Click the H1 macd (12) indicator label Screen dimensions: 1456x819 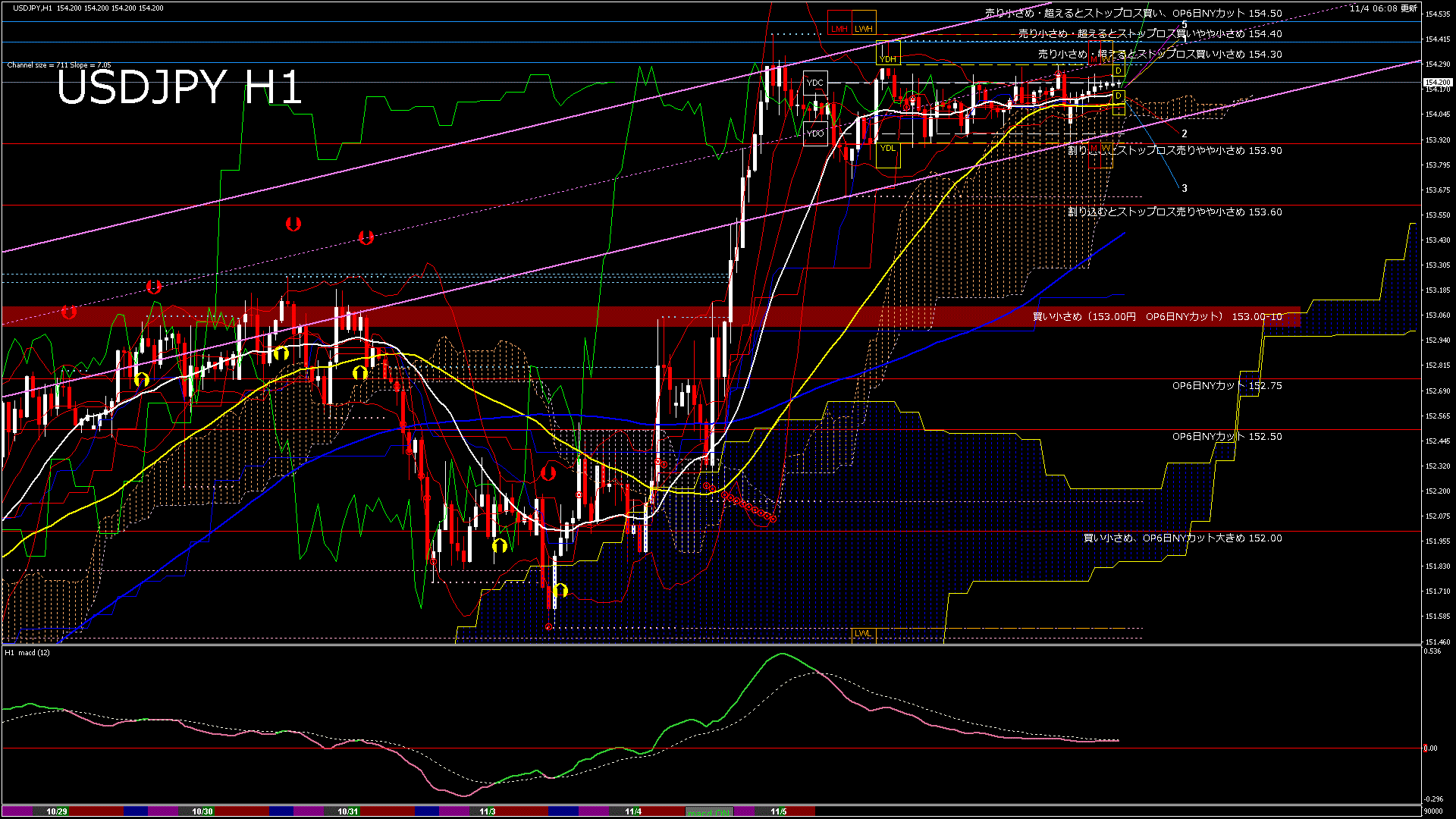27,654
